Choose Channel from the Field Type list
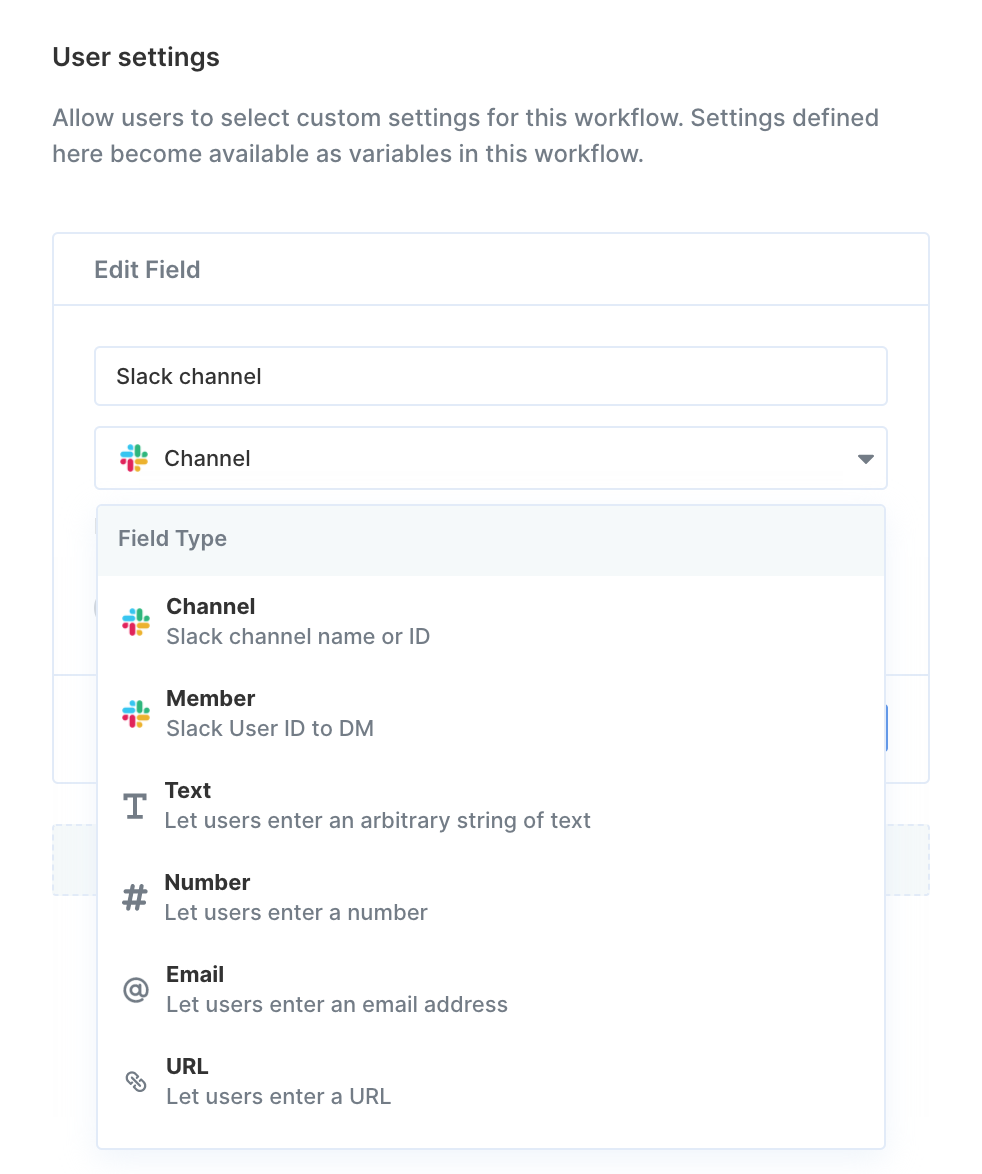982x1174 pixels. [491, 621]
